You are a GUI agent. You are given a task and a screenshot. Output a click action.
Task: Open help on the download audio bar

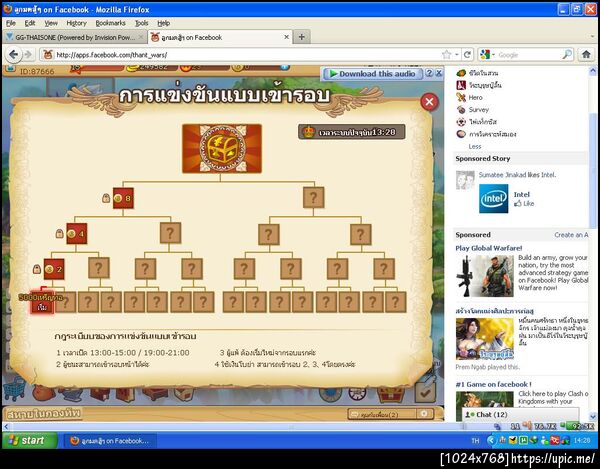point(429,73)
